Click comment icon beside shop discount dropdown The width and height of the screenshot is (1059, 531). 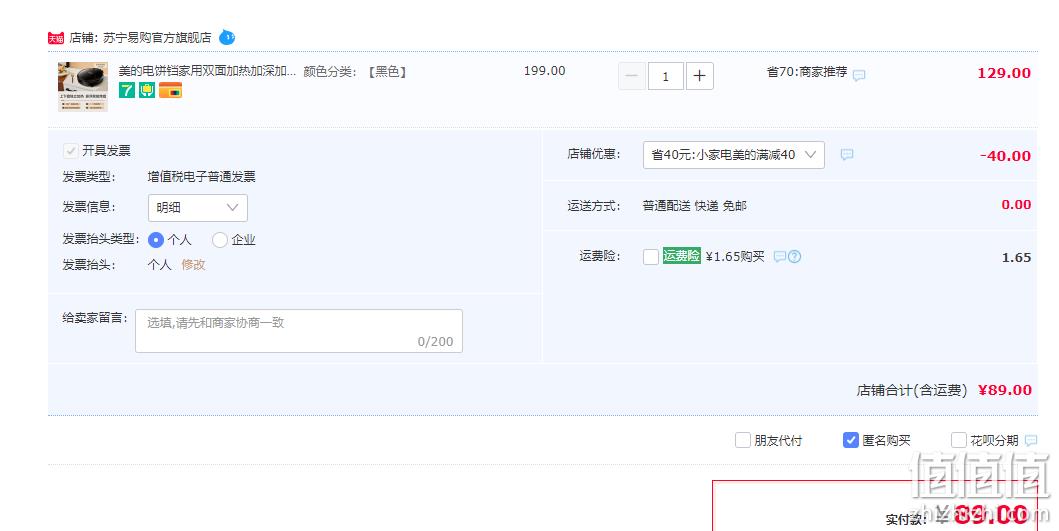(847, 155)
